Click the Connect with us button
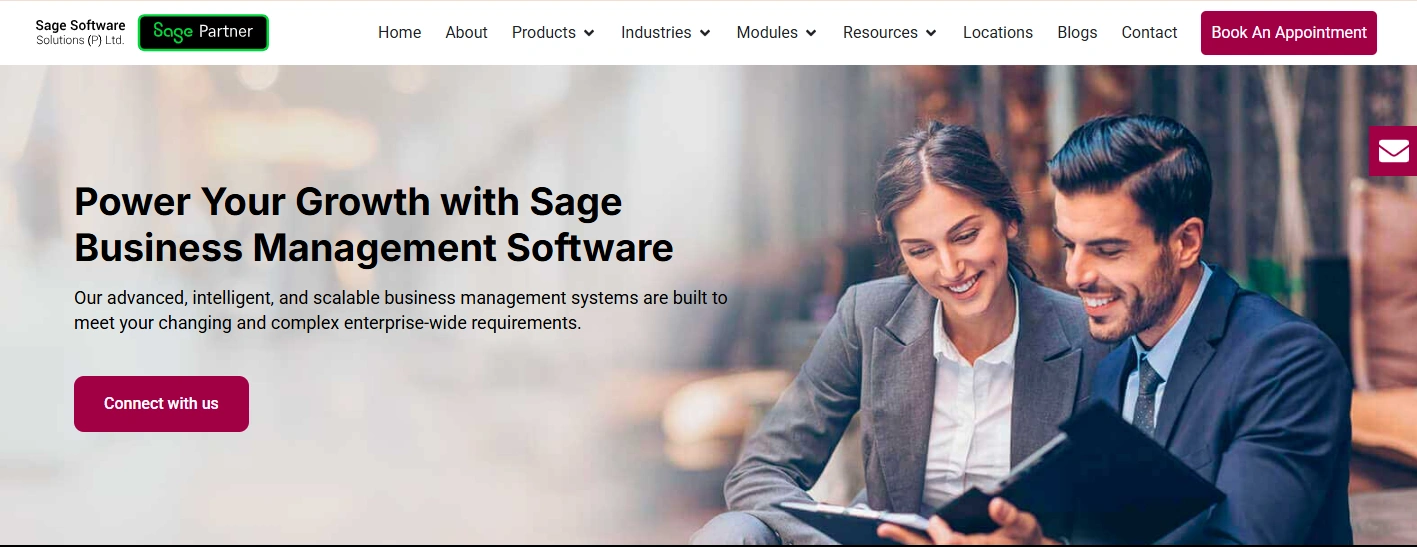Viewport: 1417px width, 547px height. (161, 404)
